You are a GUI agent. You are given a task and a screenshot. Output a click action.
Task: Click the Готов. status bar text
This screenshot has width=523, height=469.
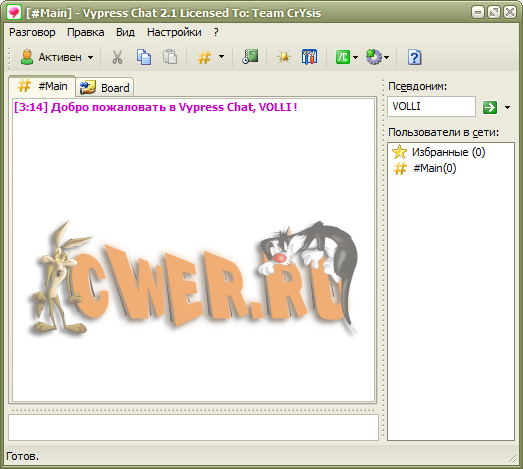coord(23,456)
